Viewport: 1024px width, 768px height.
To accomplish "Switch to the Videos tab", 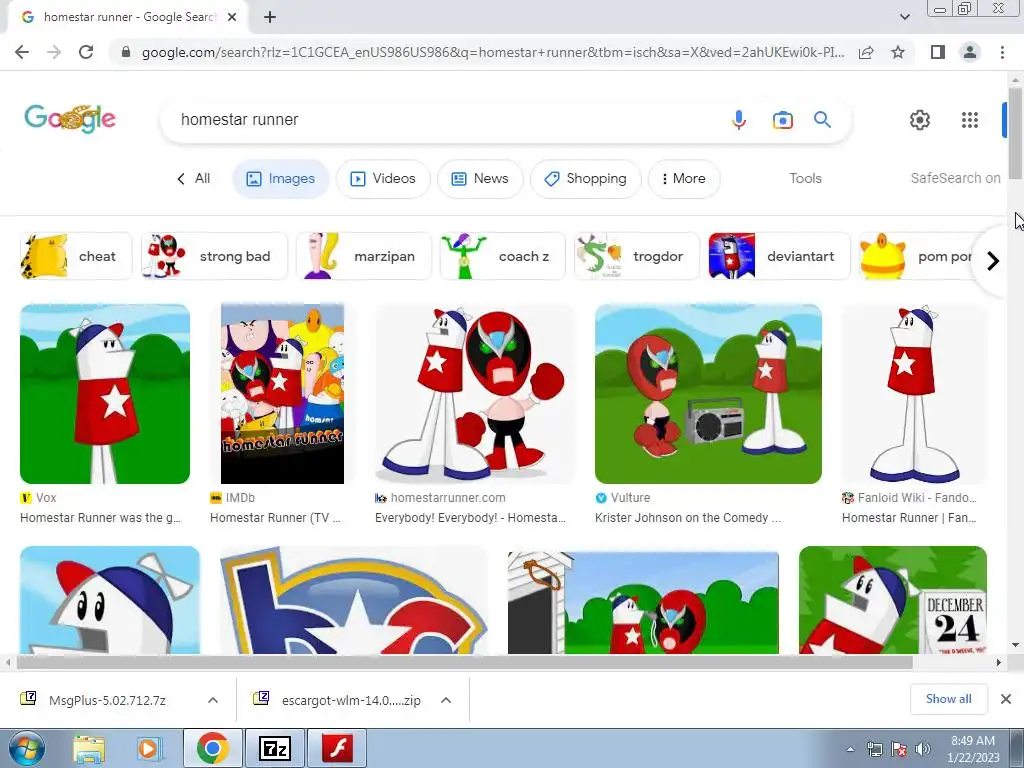I will coord(383,178).
